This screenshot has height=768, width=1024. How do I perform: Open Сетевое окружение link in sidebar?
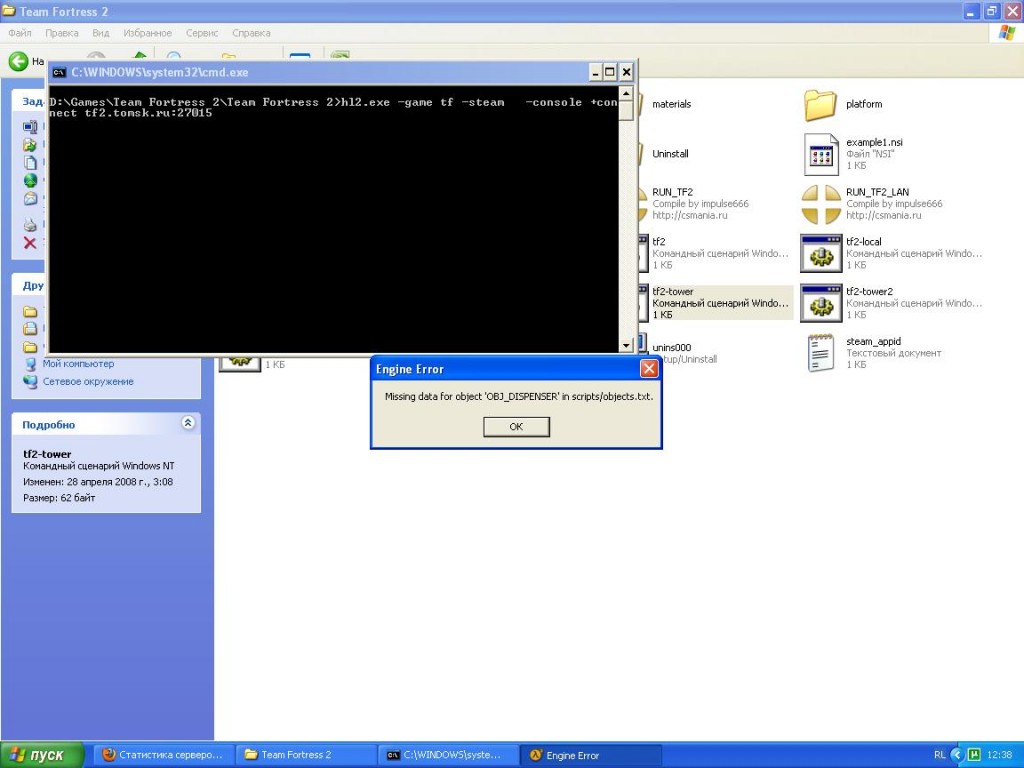(x=88, y=381)
